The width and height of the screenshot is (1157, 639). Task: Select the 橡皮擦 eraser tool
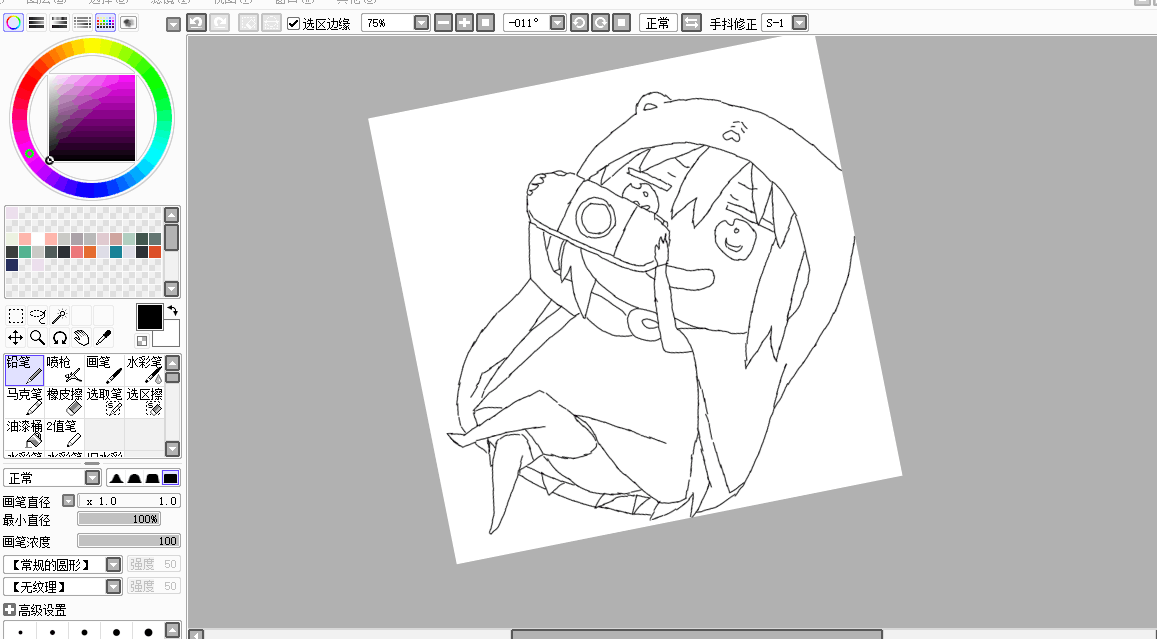(64, 401)
